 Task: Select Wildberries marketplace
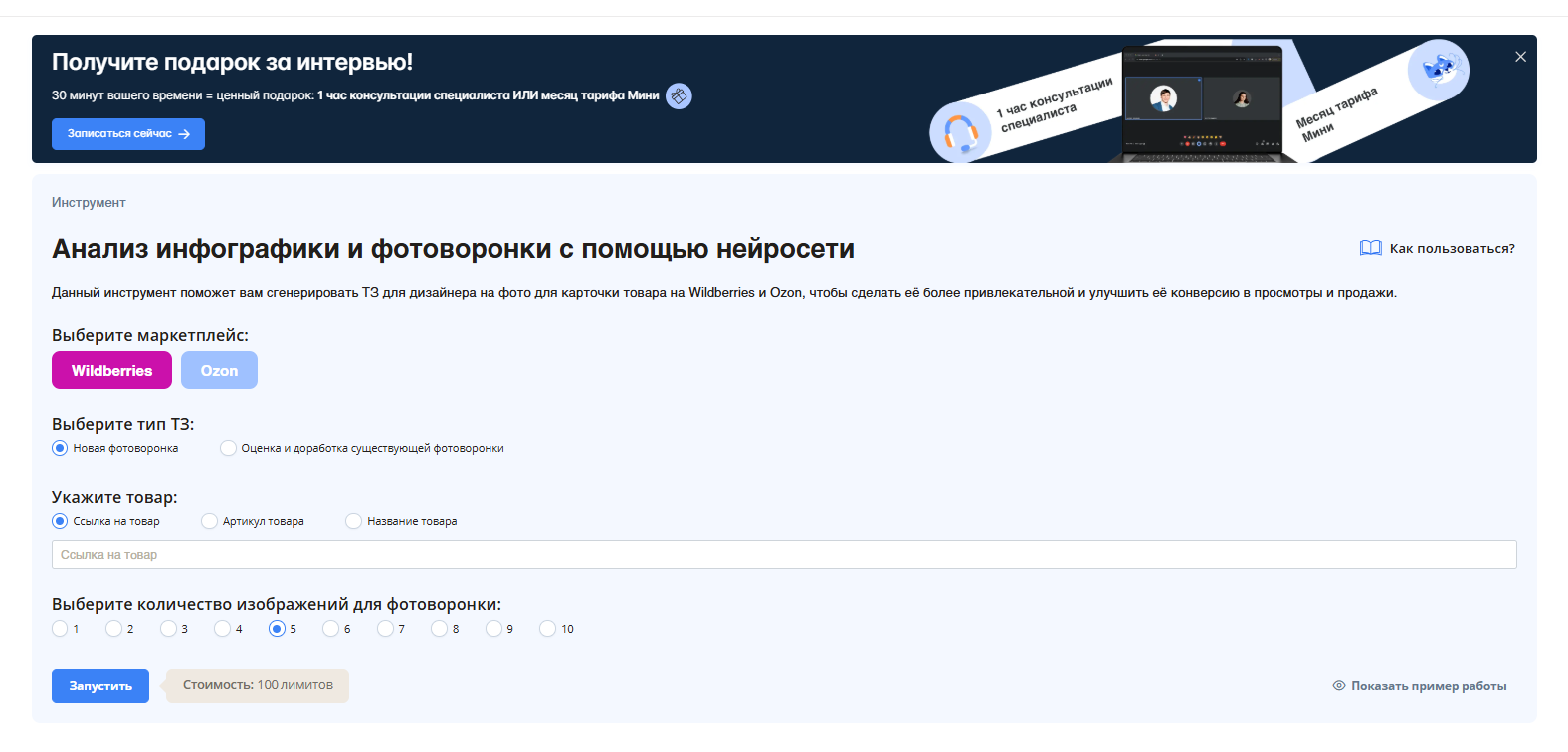[111, 370]
